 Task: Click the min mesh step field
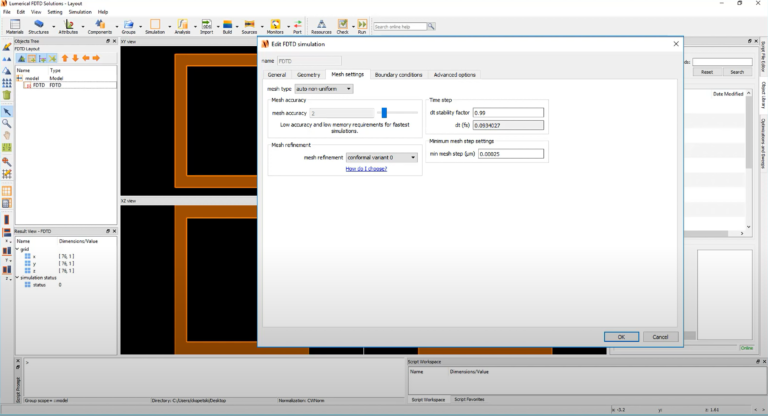click(511, 154)
